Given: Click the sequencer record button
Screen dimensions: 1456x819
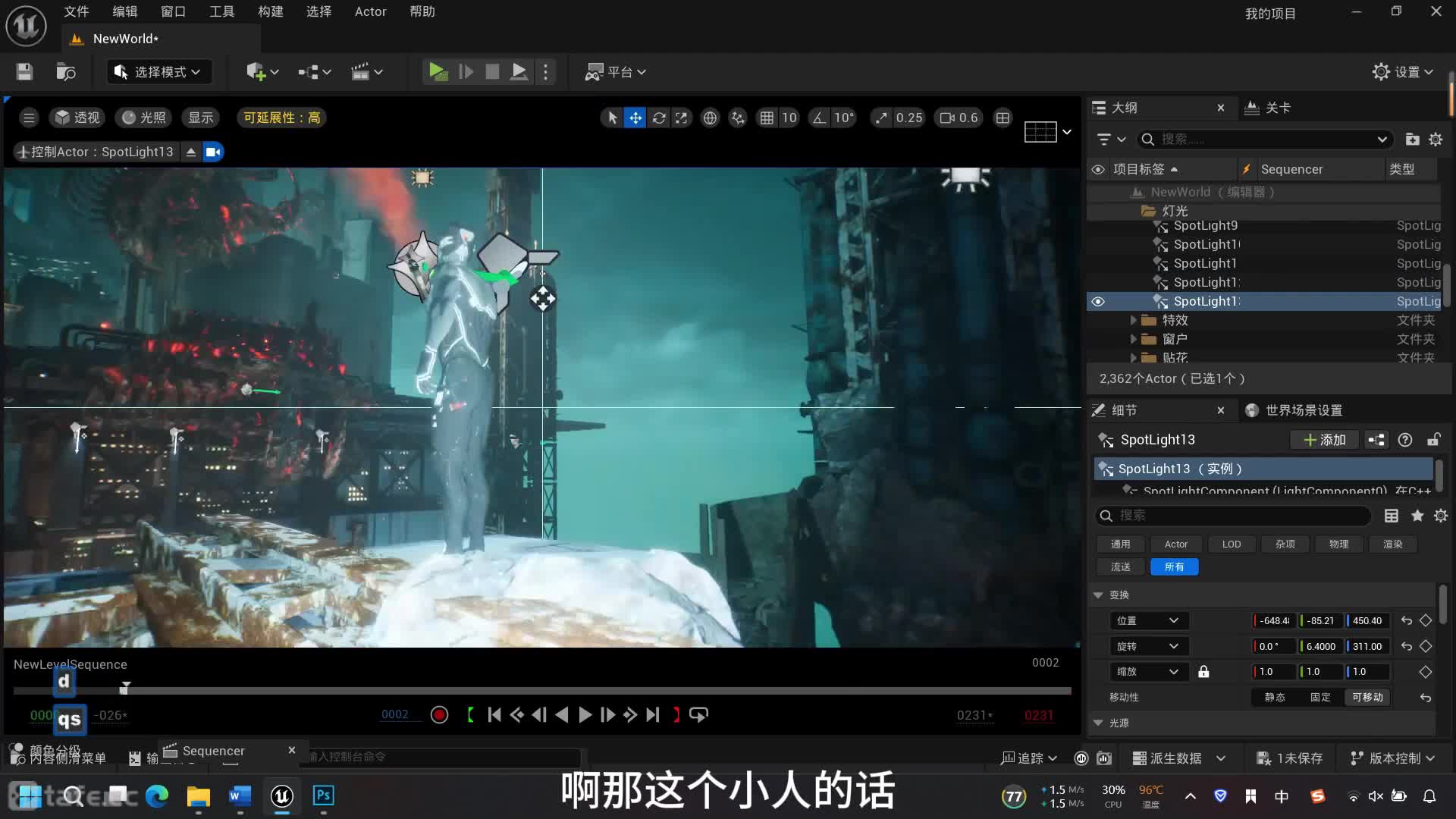Looking at the screenshot, I should (x=439, y=715).
